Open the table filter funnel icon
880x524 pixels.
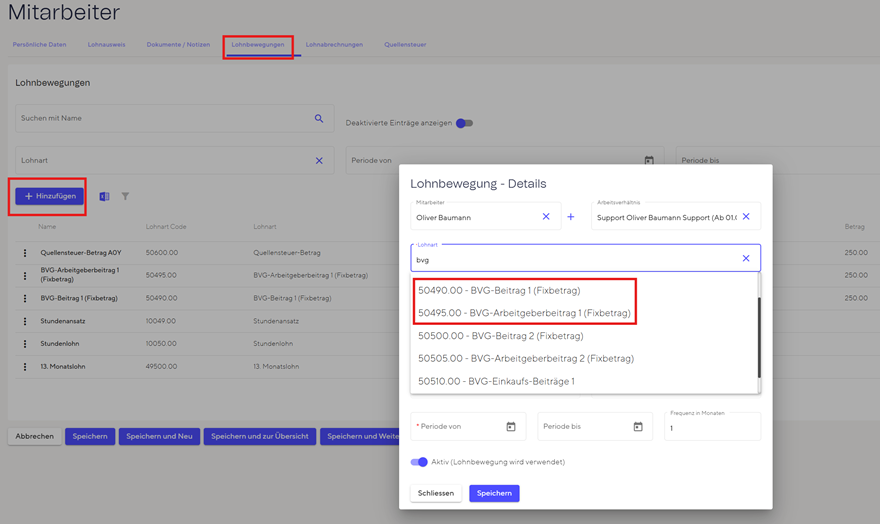click(x=125, y=197)
